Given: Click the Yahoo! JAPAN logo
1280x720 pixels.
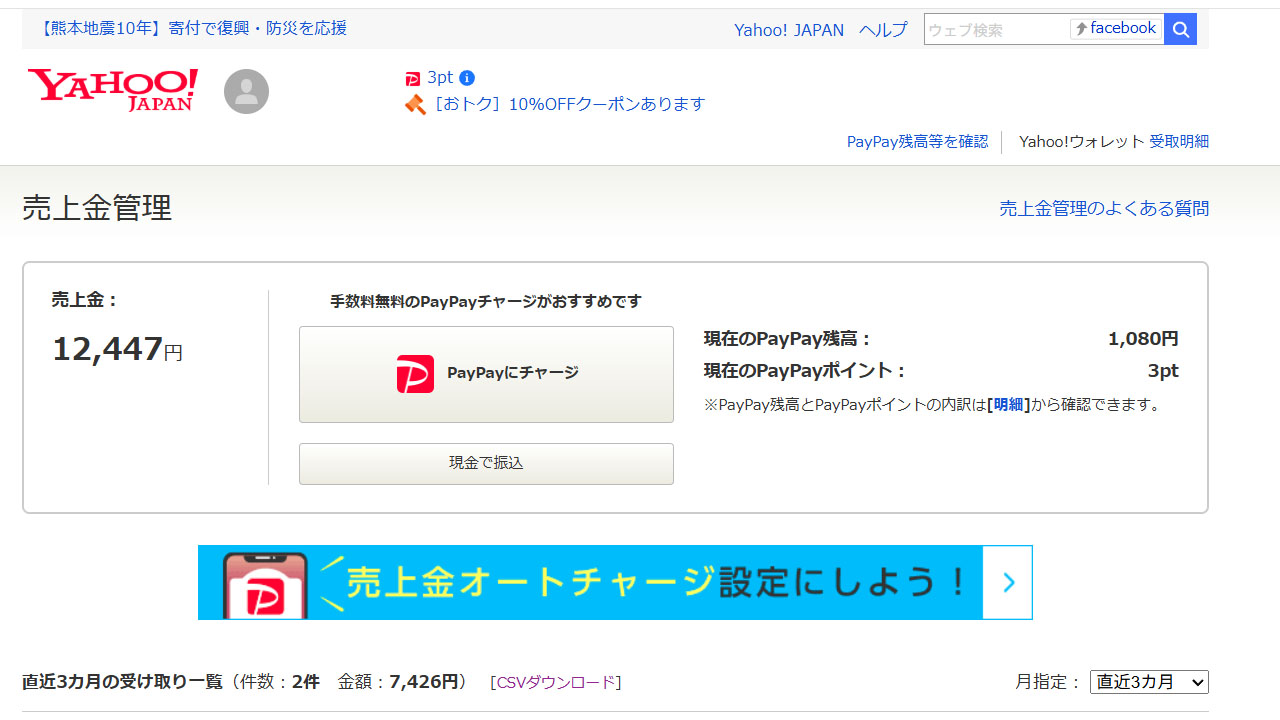Looking at the screenshot, I should click(x=112, y=90).
